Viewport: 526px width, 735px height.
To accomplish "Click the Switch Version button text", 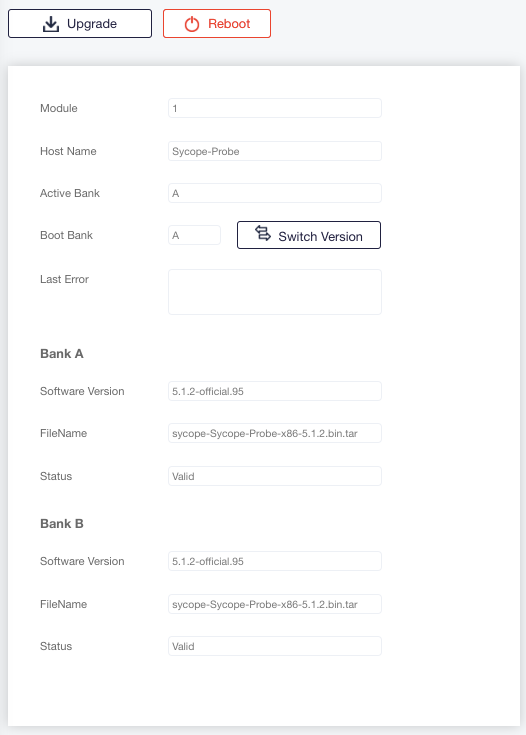I will point(320,237).
